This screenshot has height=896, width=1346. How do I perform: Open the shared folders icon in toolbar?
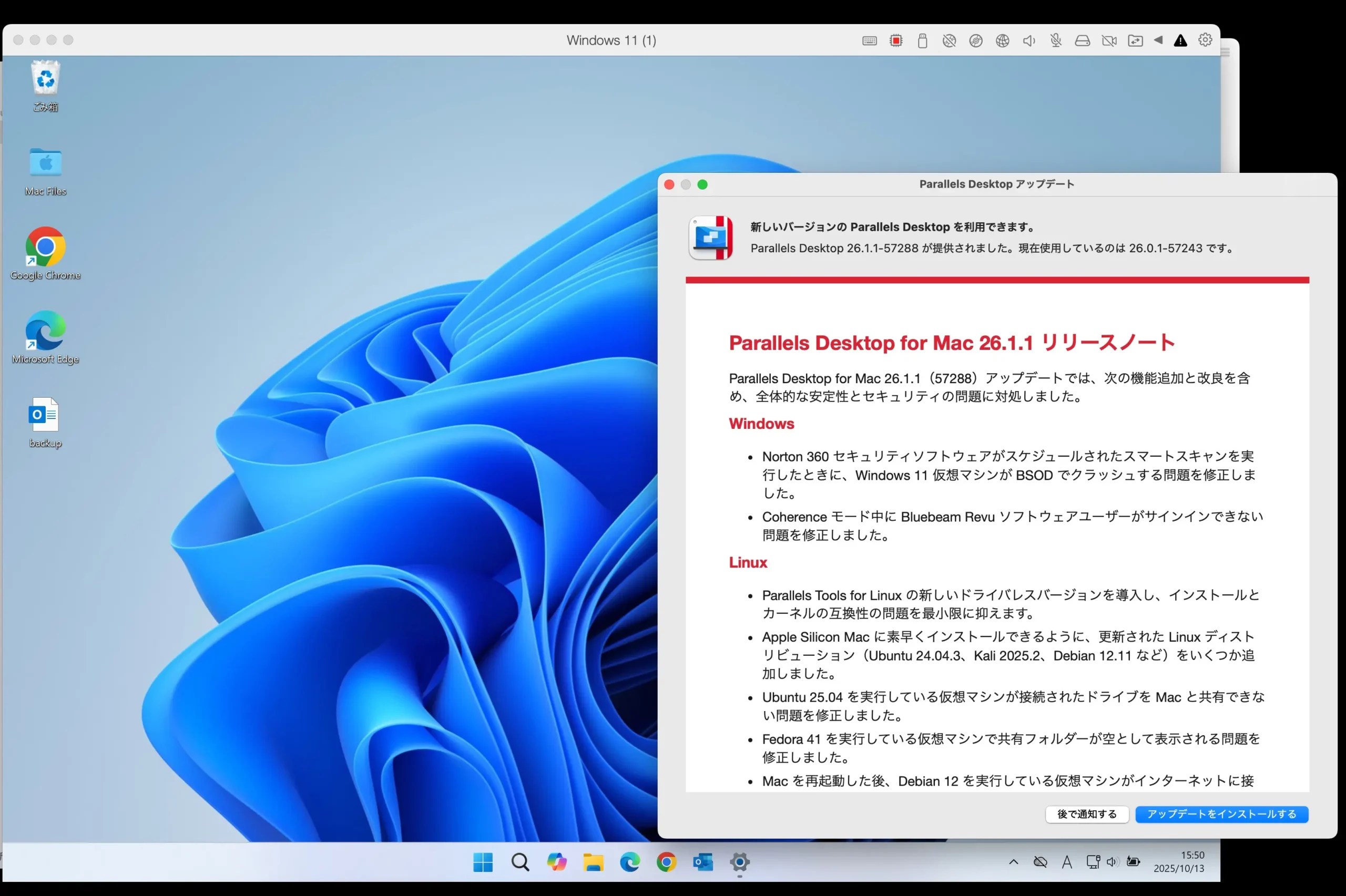[1135, 40]
